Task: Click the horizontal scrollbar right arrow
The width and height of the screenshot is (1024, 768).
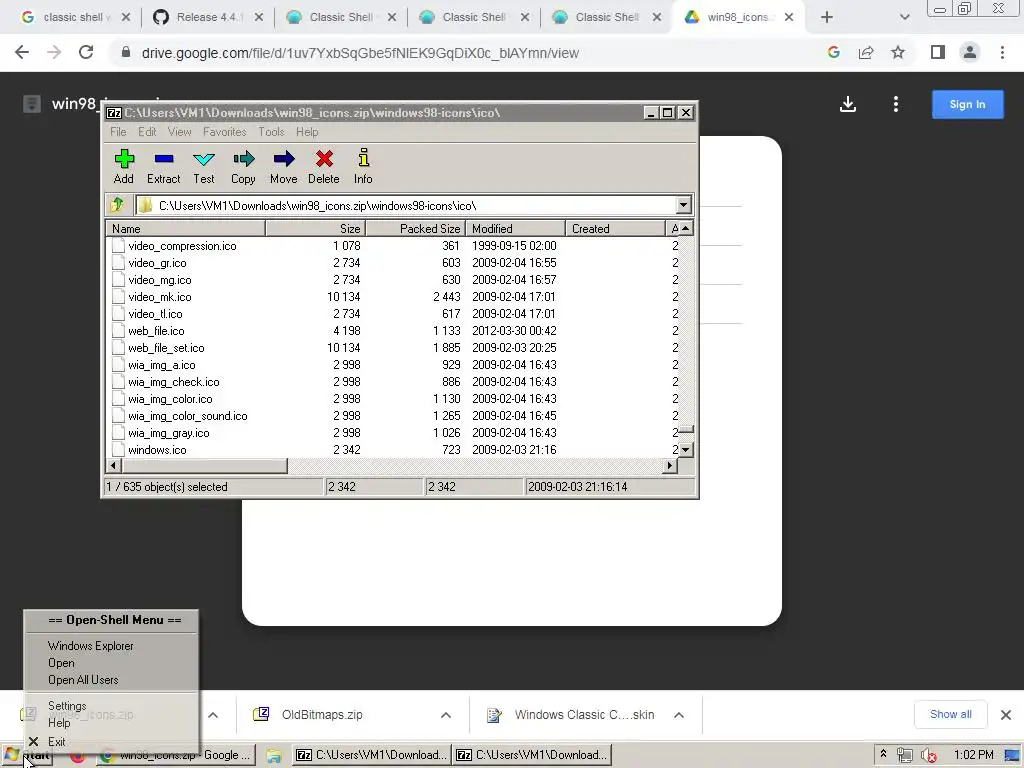Action: [669, 466]
